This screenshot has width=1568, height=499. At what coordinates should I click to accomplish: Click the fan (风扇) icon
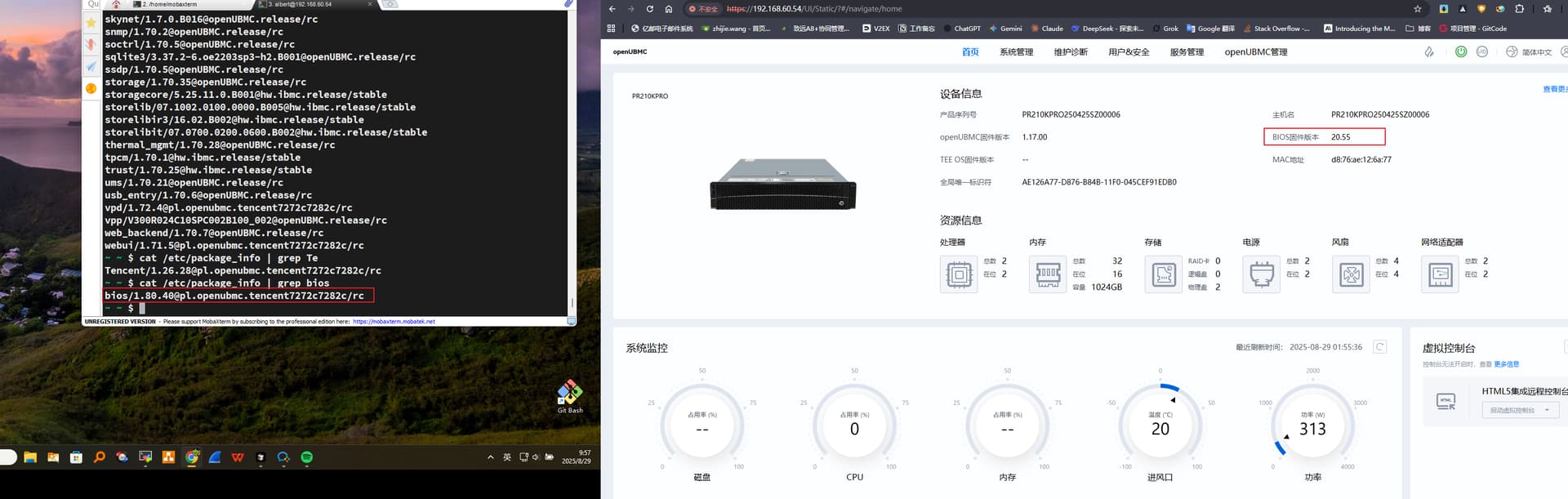1351,274
